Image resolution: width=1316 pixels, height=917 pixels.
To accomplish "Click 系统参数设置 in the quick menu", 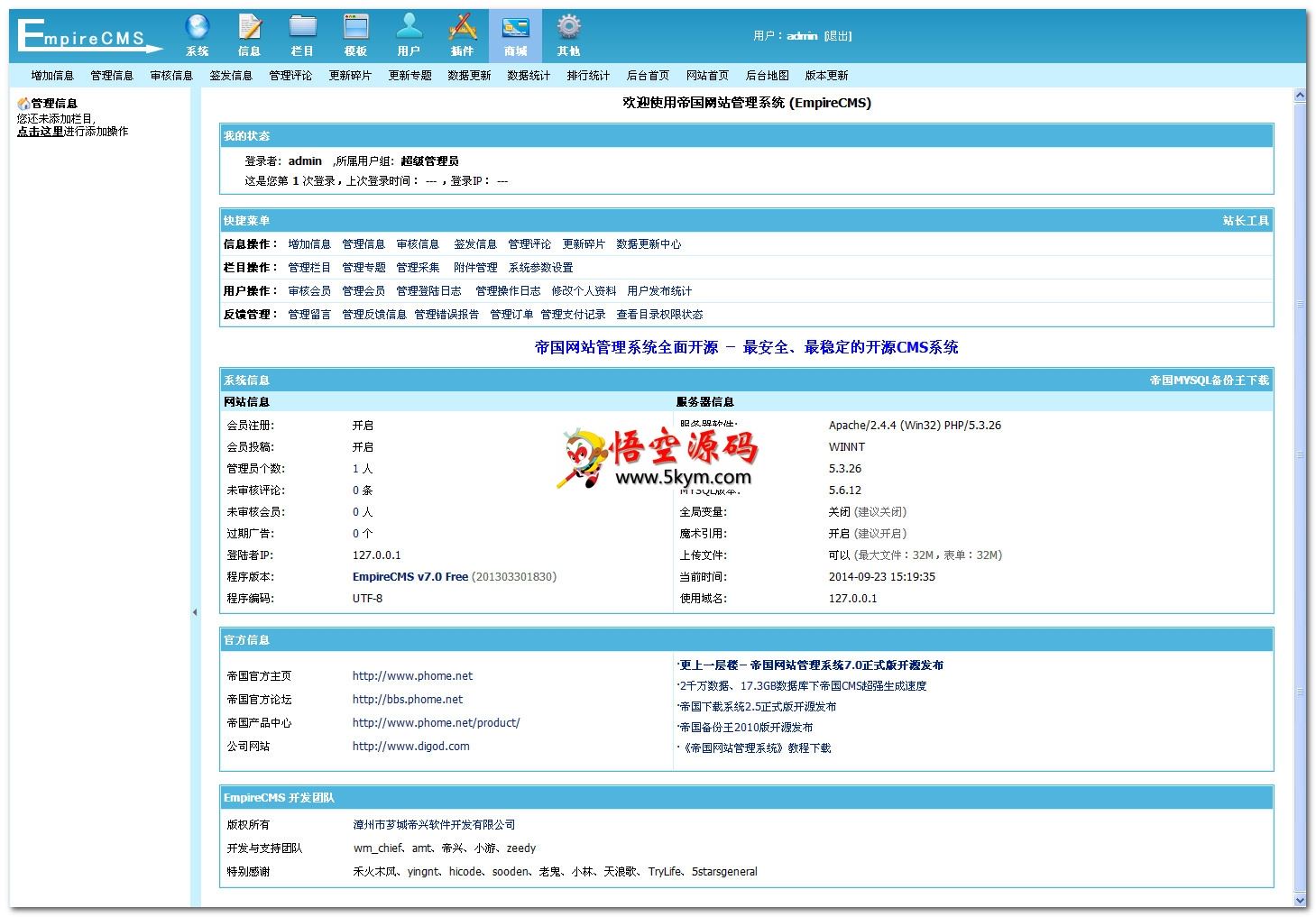I will click(540, 268).
